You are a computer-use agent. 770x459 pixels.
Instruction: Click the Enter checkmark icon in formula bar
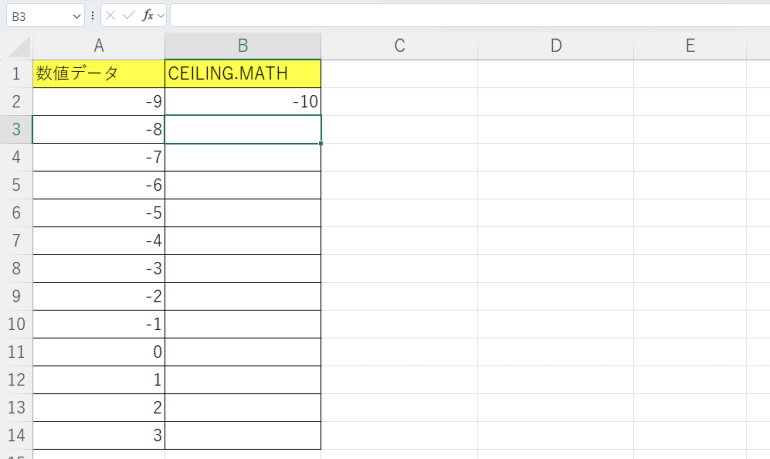pyautogui.click(x=128, y=16)
